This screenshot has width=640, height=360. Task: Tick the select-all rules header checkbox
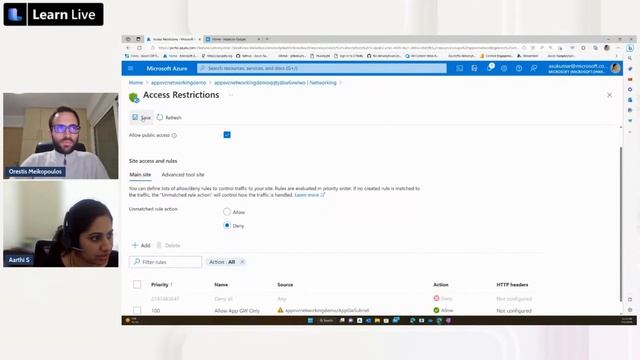pos(137,284)
